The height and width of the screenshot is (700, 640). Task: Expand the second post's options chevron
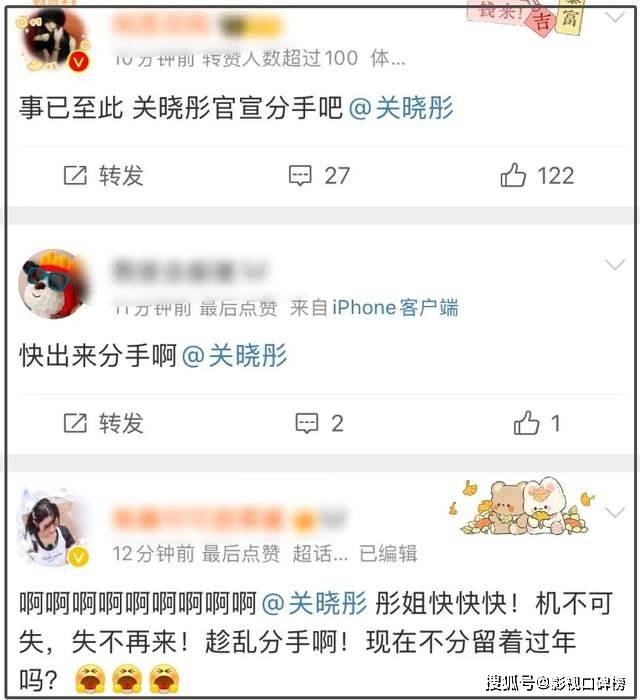(x=615, y=265)
